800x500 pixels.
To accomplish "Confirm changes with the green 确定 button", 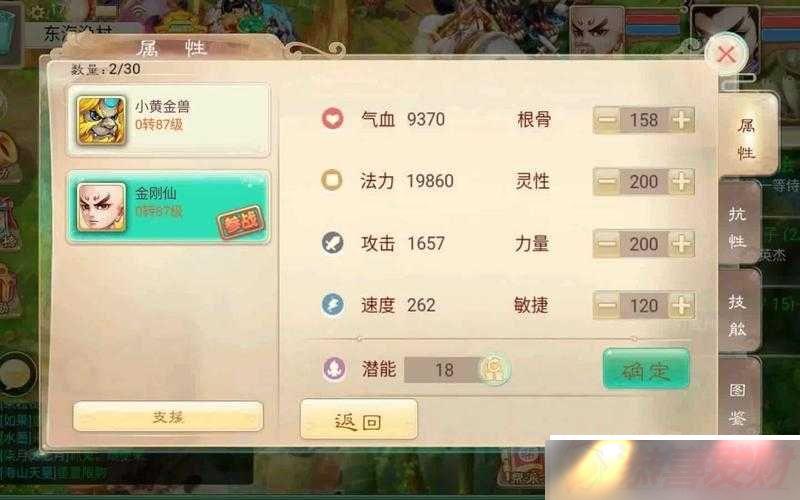I will (x=646, y=369).
